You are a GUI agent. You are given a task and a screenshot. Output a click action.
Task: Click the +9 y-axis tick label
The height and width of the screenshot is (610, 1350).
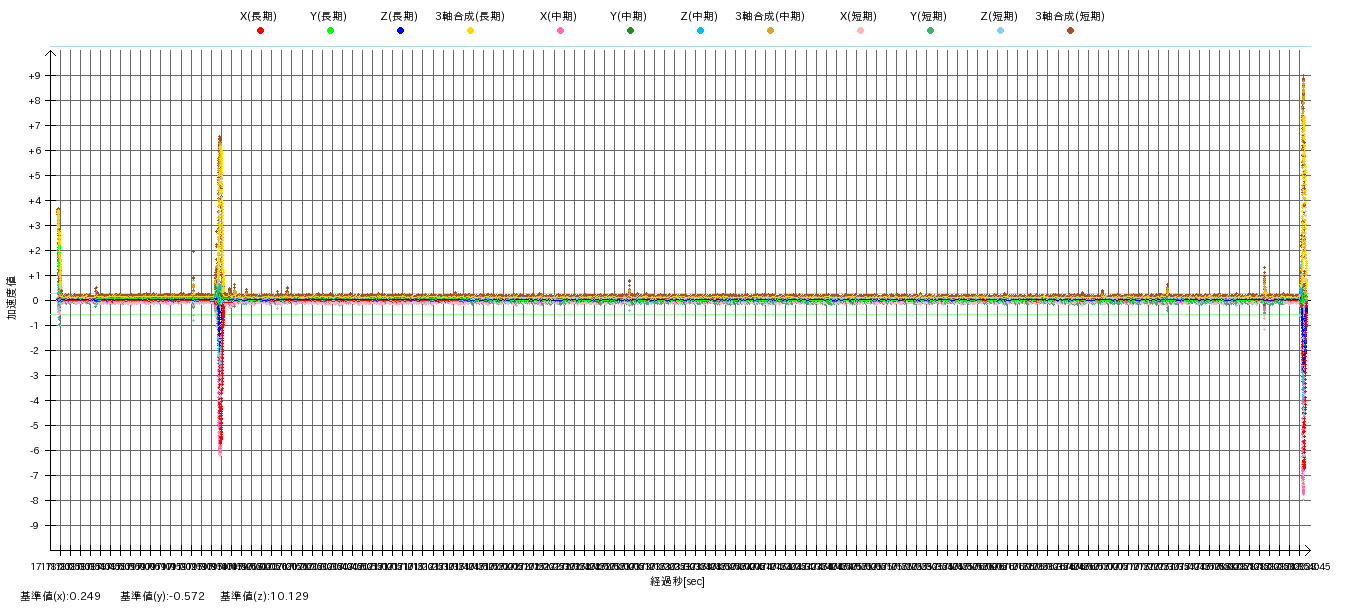coord(34,76)
